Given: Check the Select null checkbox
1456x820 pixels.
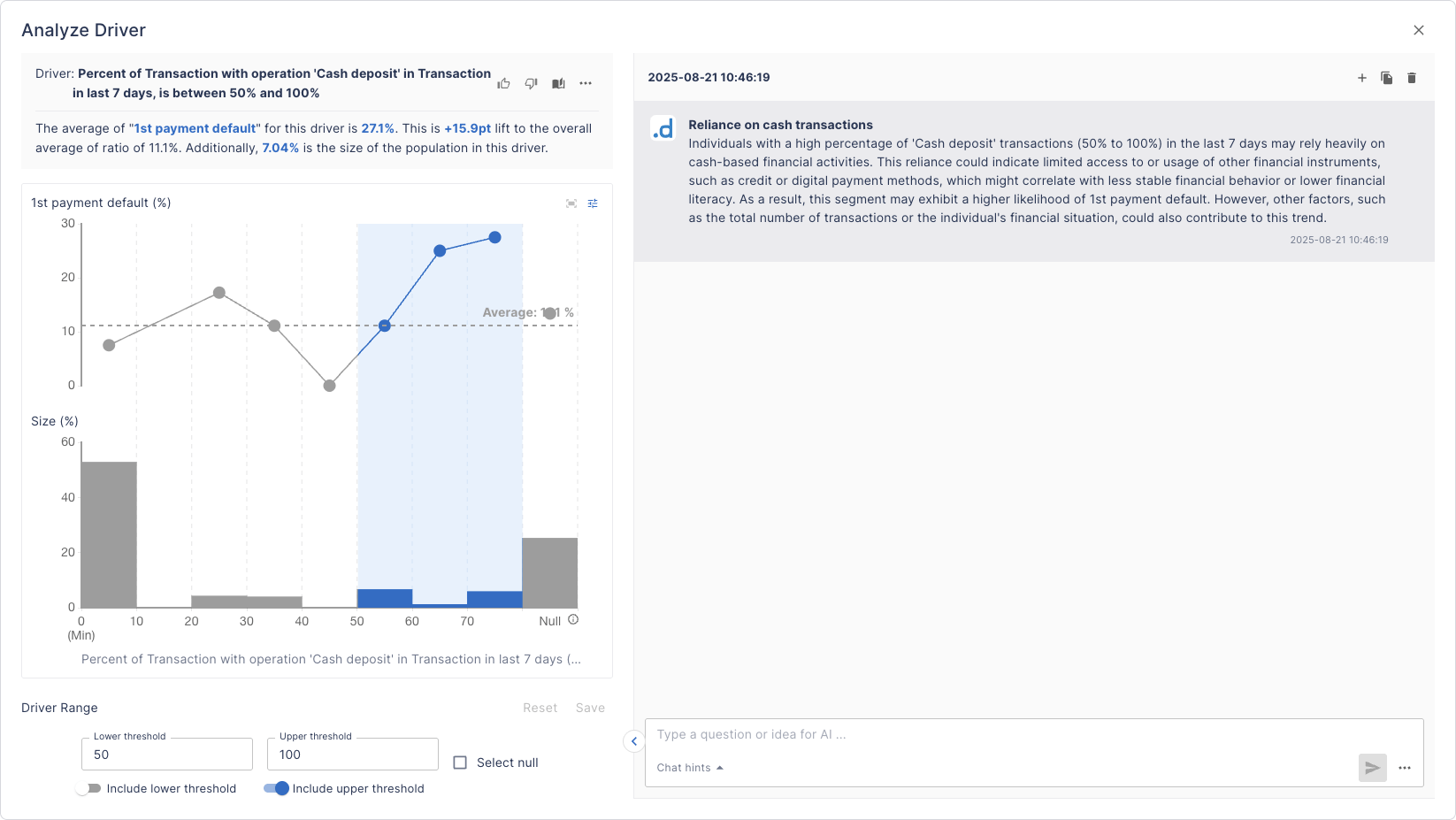Looking at the screenshot, I should (x=460, y=763).
